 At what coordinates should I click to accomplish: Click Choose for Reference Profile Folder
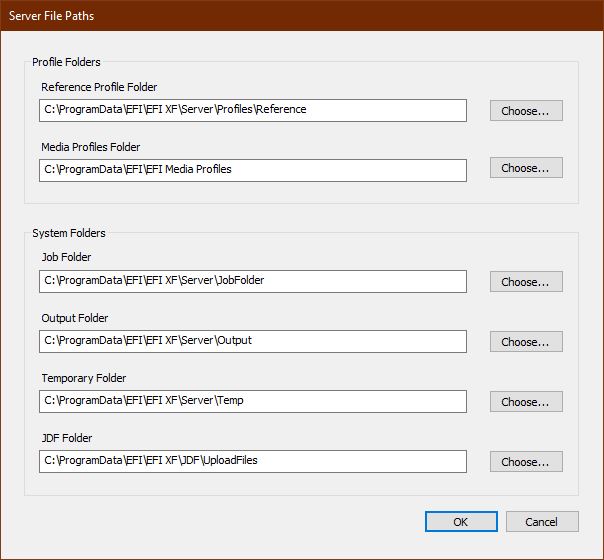tap(526, 111)
